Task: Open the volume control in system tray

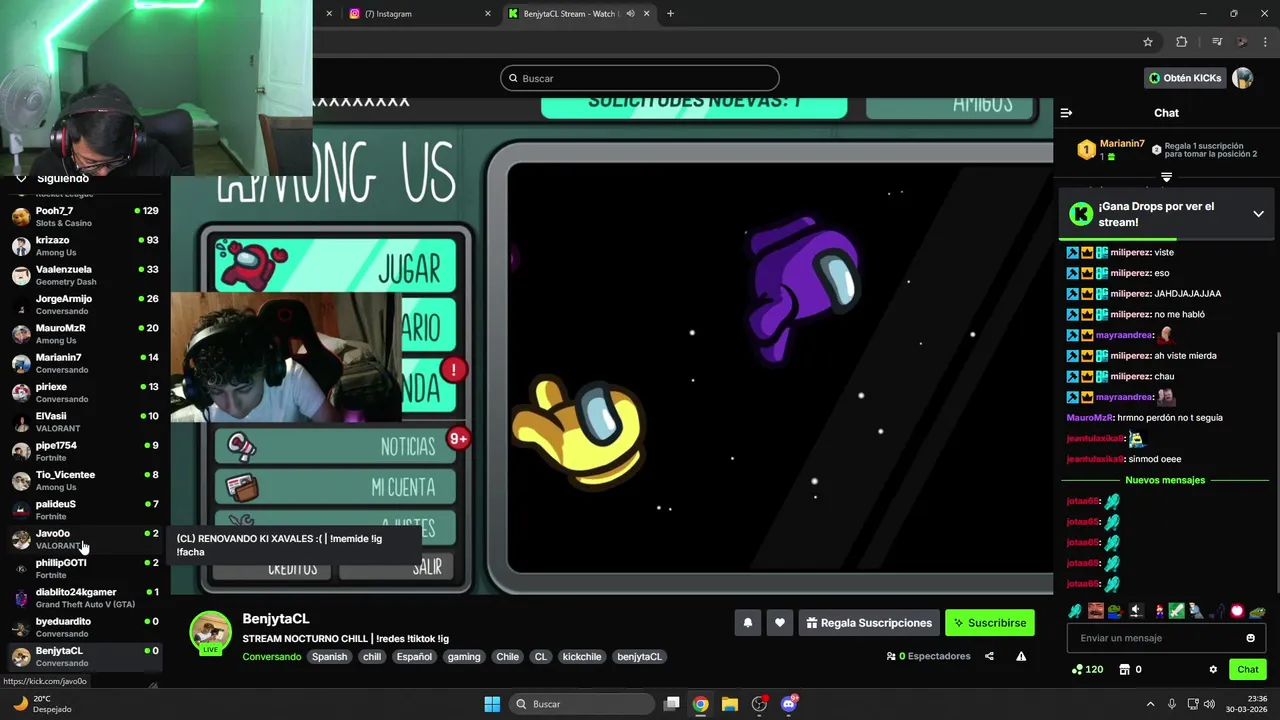Action: click(1209, 704)
